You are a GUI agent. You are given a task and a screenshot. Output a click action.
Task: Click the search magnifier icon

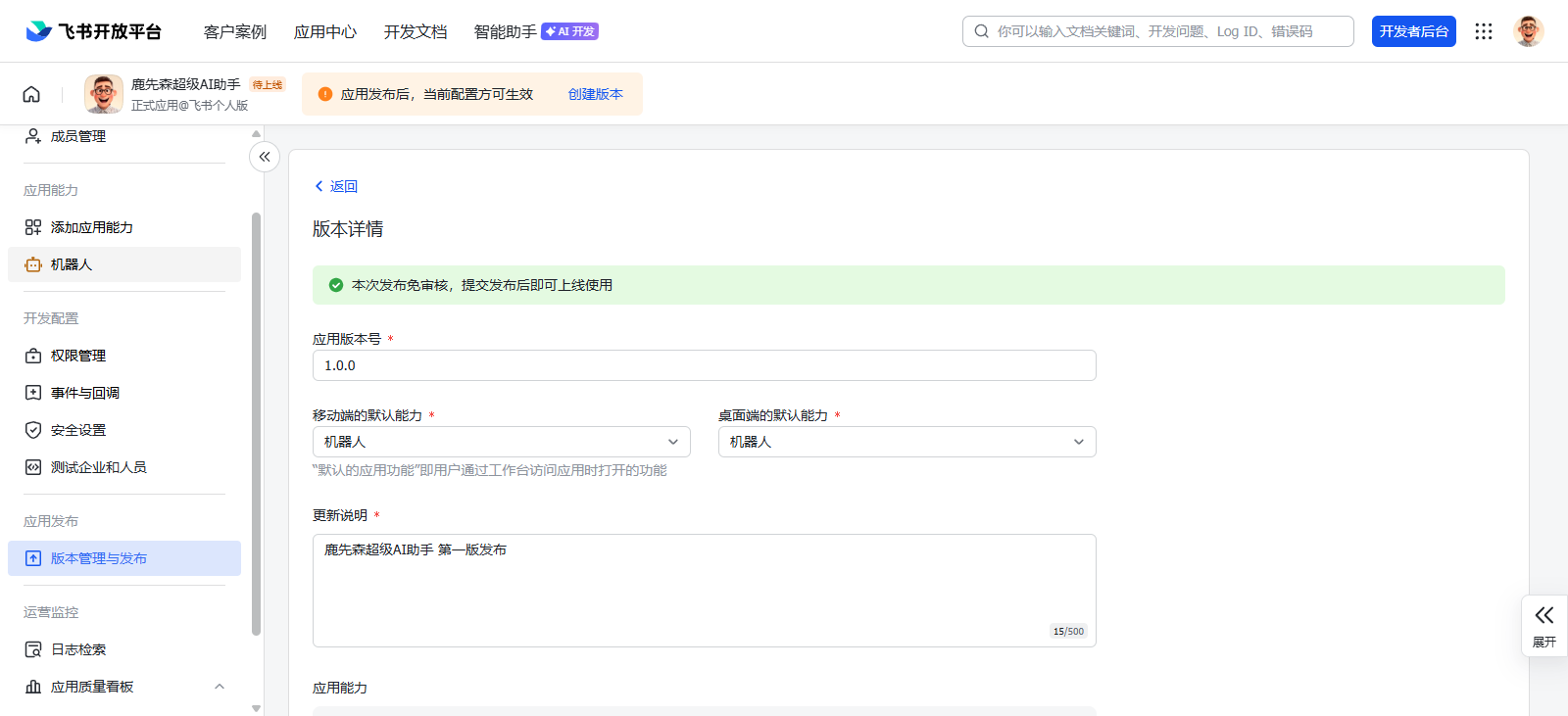tap(981, 31)
